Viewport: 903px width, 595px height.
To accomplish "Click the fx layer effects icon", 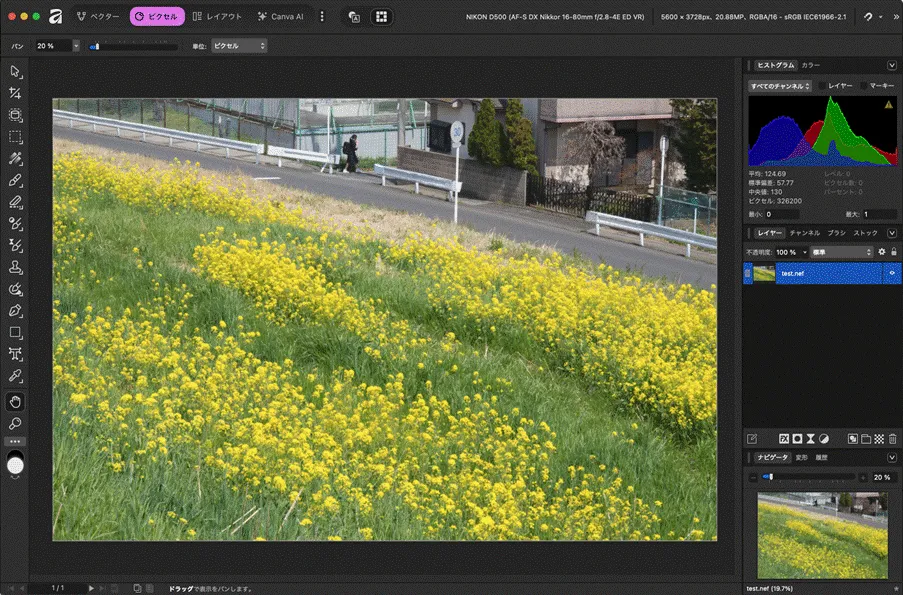I will point(784,438).
